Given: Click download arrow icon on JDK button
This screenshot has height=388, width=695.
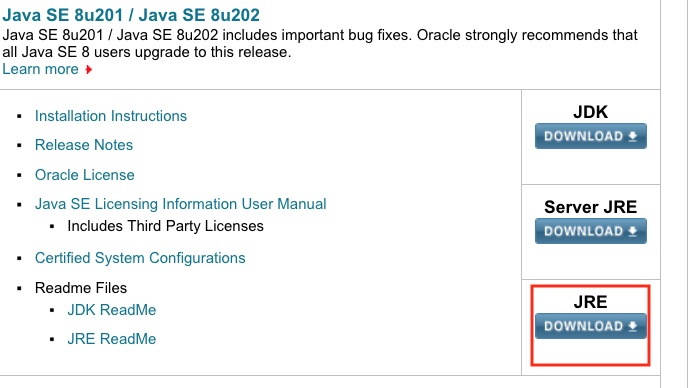Looking at the screenshot, I should point(633,136).
